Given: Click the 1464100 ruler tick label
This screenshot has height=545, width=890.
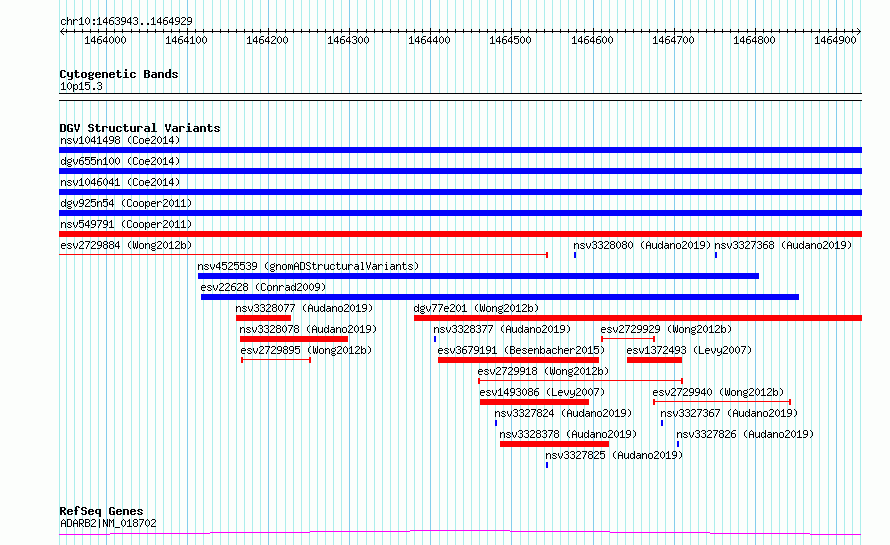Looking at the screenshot, I should (x=186, y=40).
